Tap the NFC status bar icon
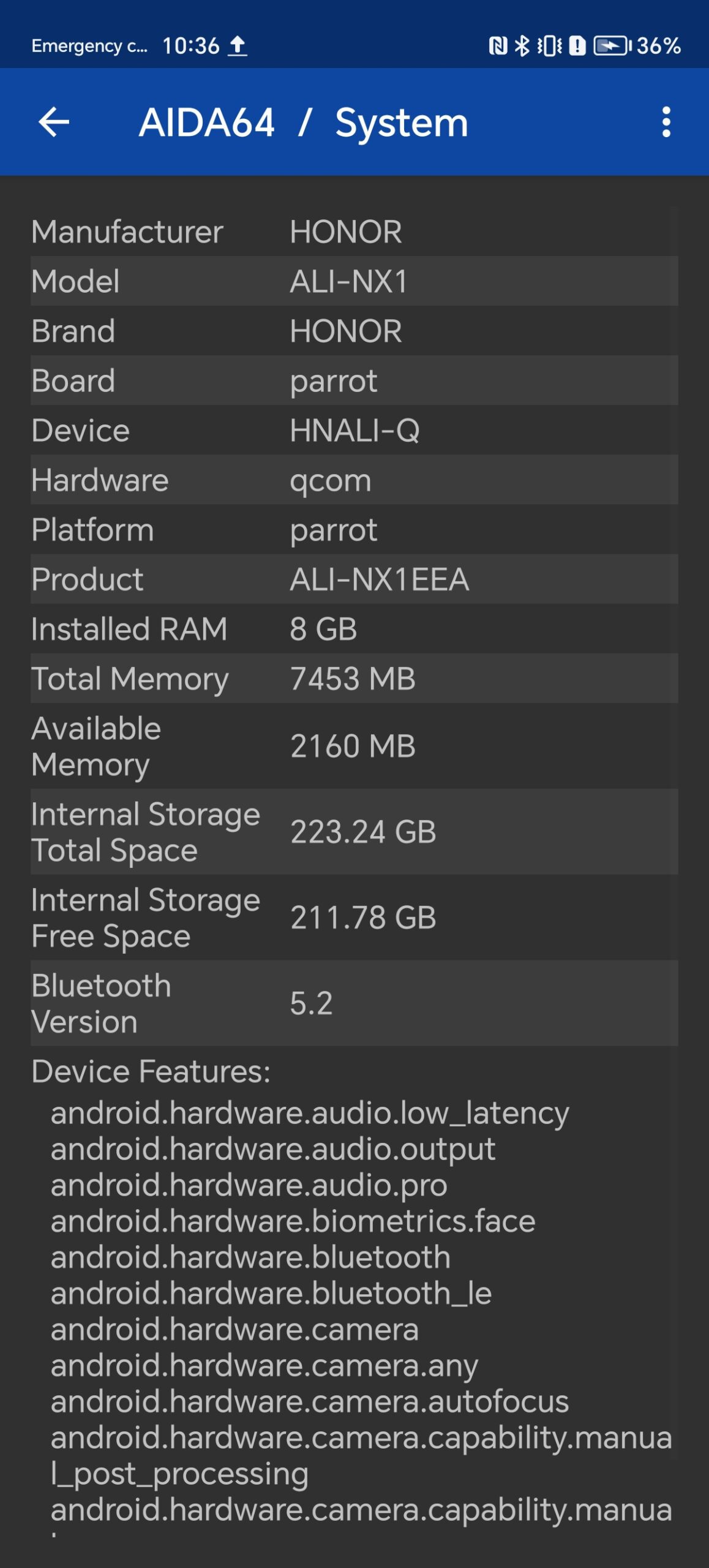 497,46
